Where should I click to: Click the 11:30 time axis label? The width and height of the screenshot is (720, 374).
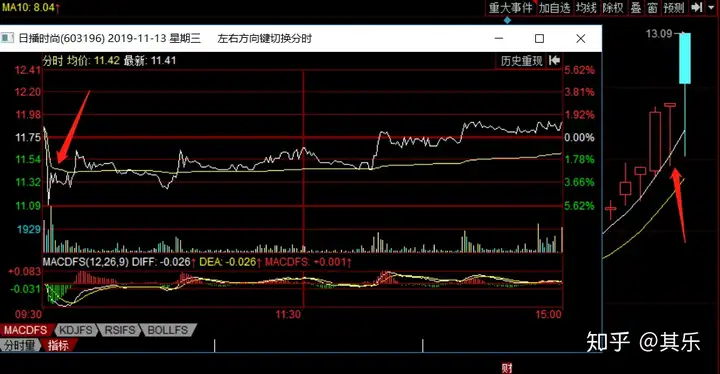coord(288,315)
